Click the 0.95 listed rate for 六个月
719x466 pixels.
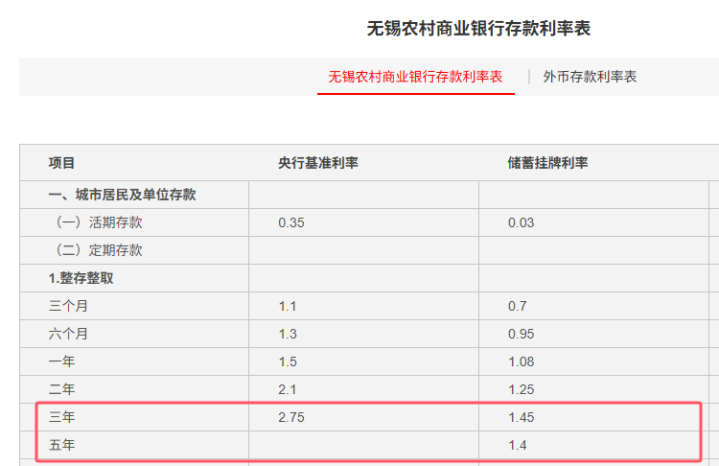(521, 334)
